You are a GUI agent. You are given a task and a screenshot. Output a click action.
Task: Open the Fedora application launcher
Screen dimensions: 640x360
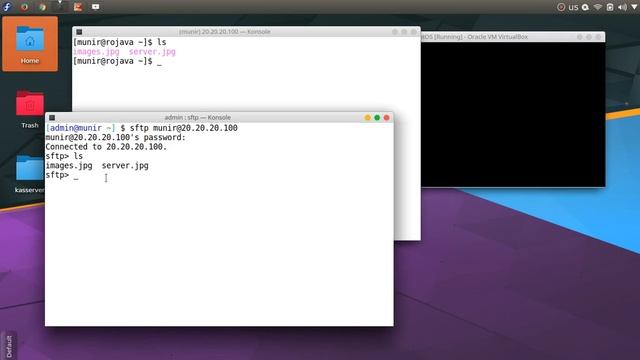[7, 7]
